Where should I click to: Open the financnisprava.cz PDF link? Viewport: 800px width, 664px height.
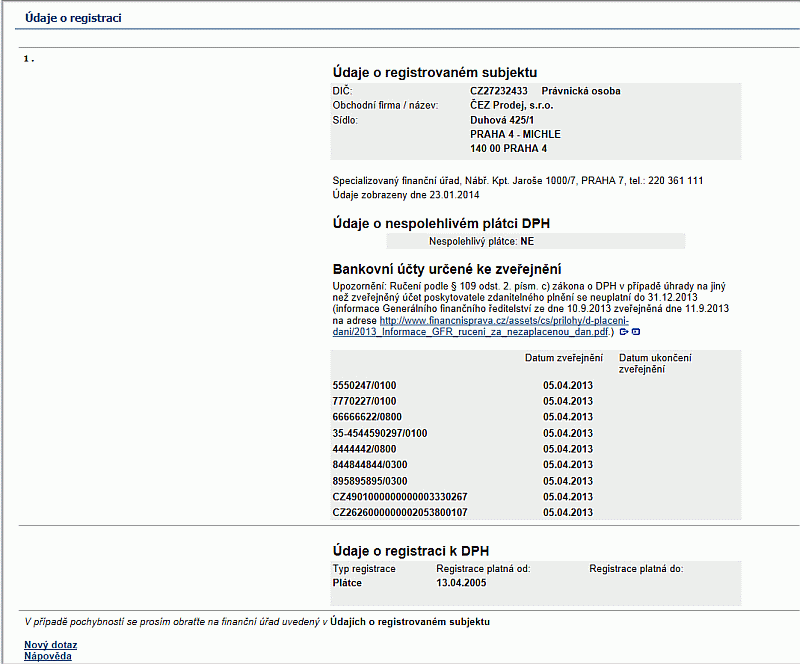(x=481, y=326)
